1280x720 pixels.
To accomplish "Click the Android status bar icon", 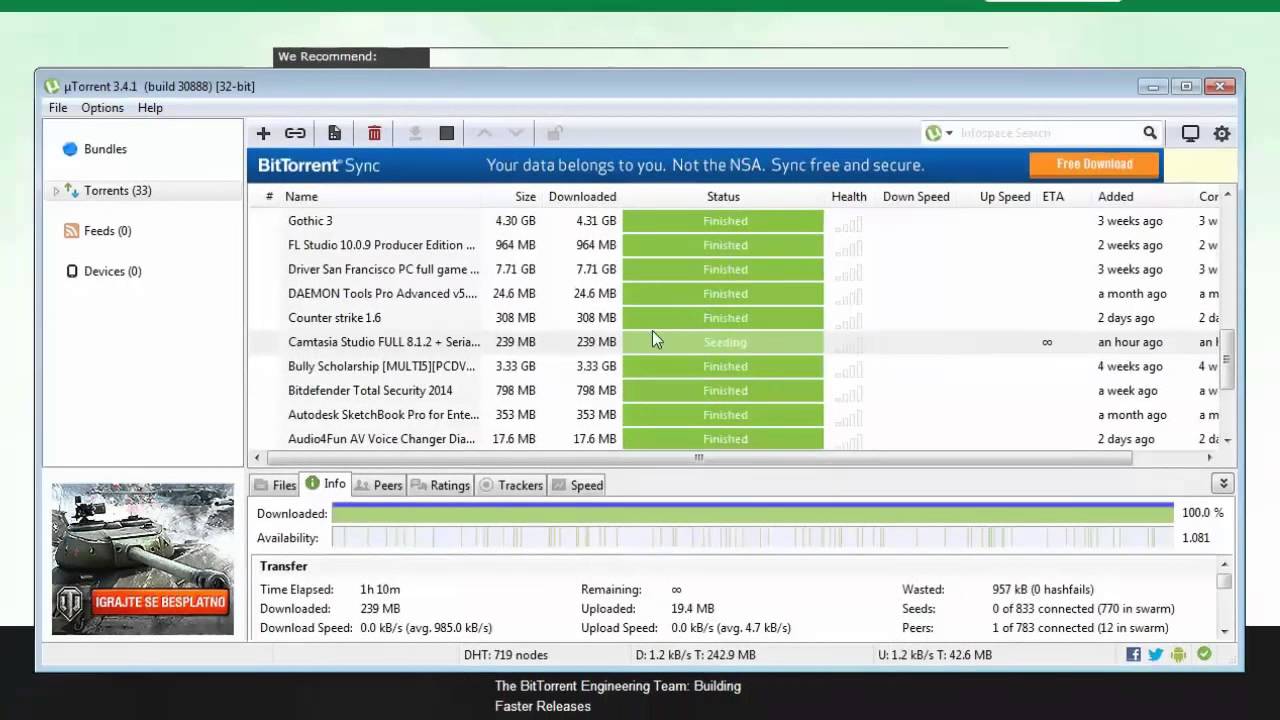I will point(1179,655).
